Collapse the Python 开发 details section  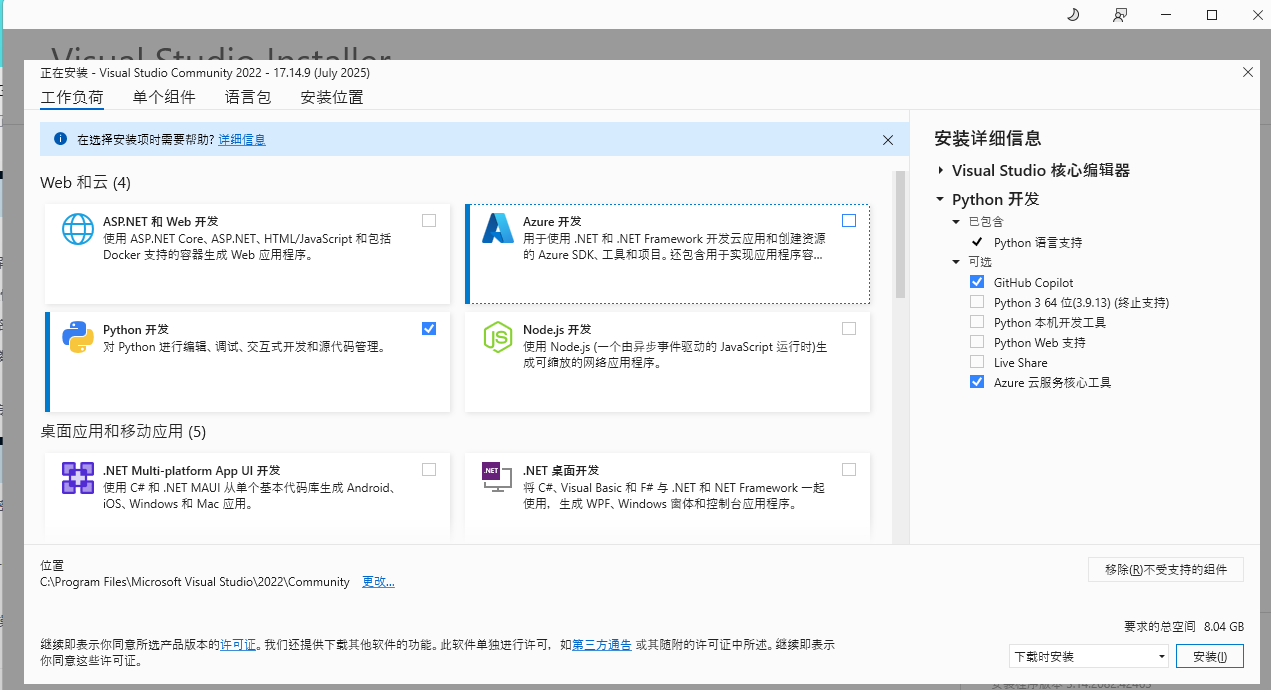click(940, 199)
